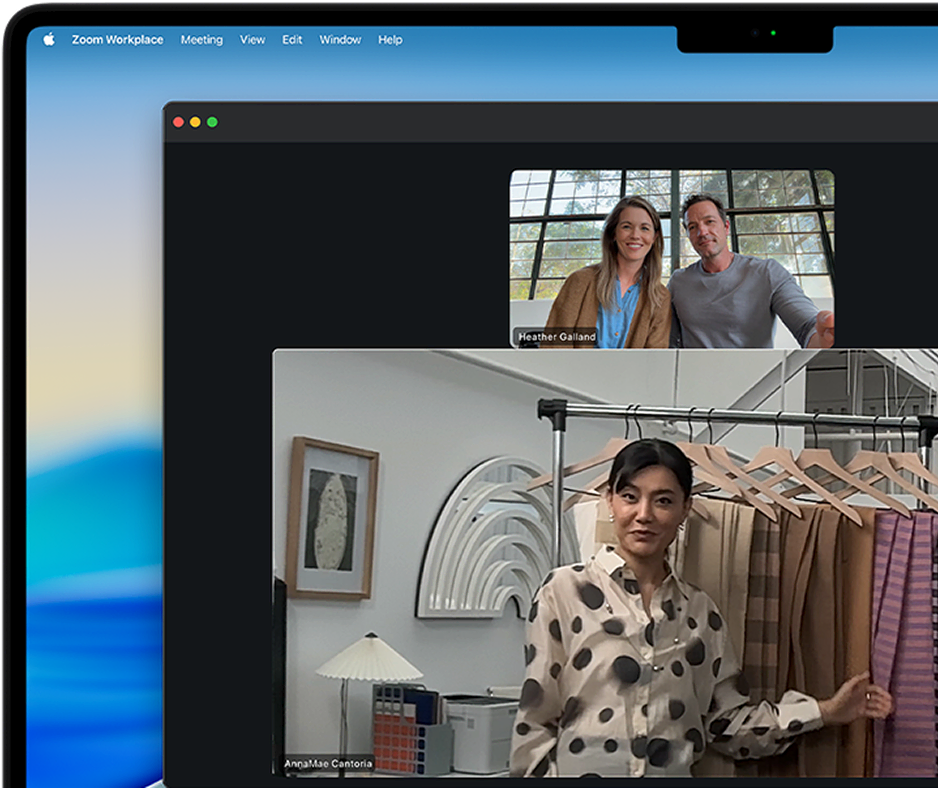Click the AnnaMae Cantoria name label

pyautogui.click(x=328, y=764)
